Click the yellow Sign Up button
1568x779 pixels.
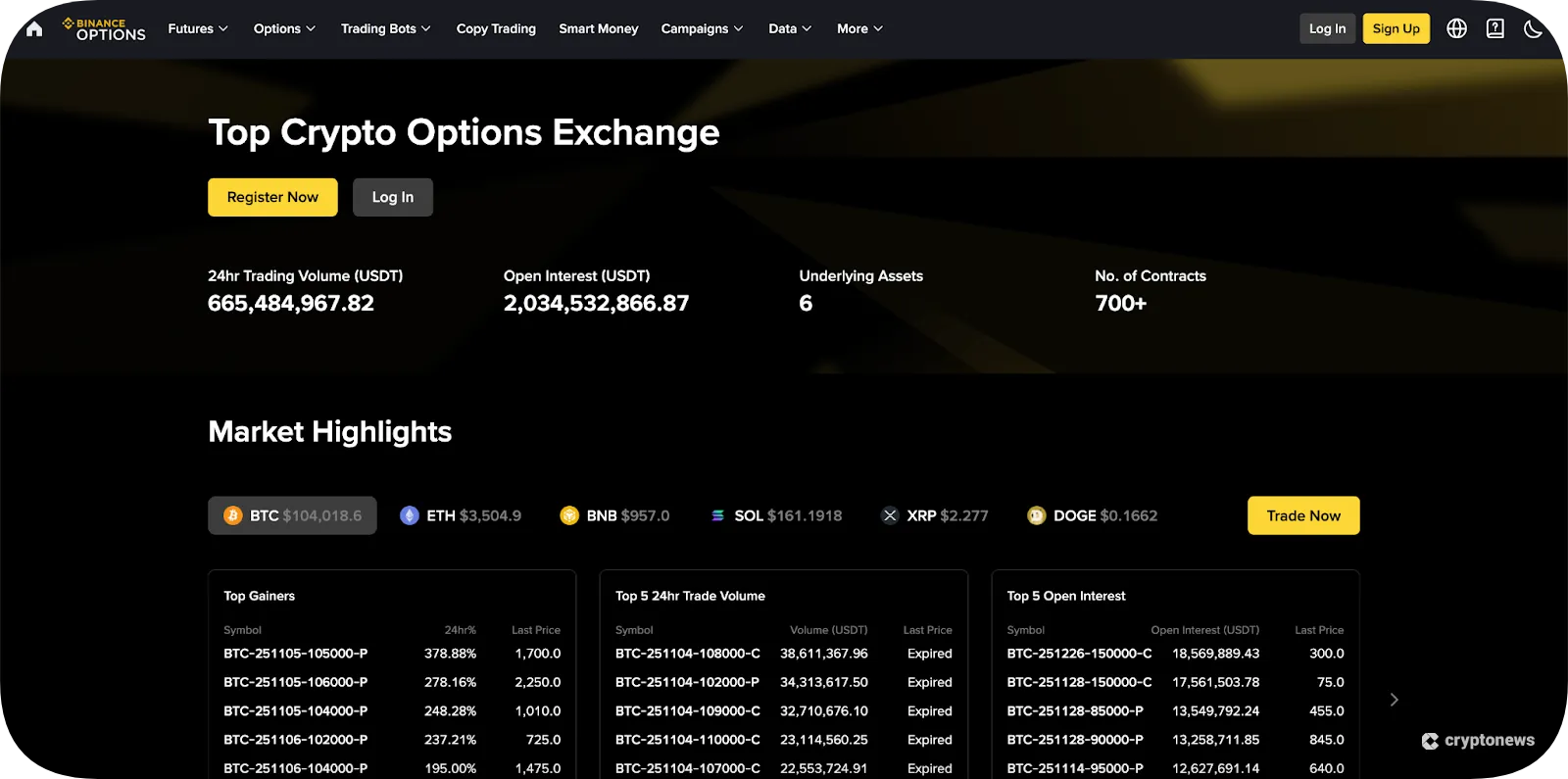1396,28
